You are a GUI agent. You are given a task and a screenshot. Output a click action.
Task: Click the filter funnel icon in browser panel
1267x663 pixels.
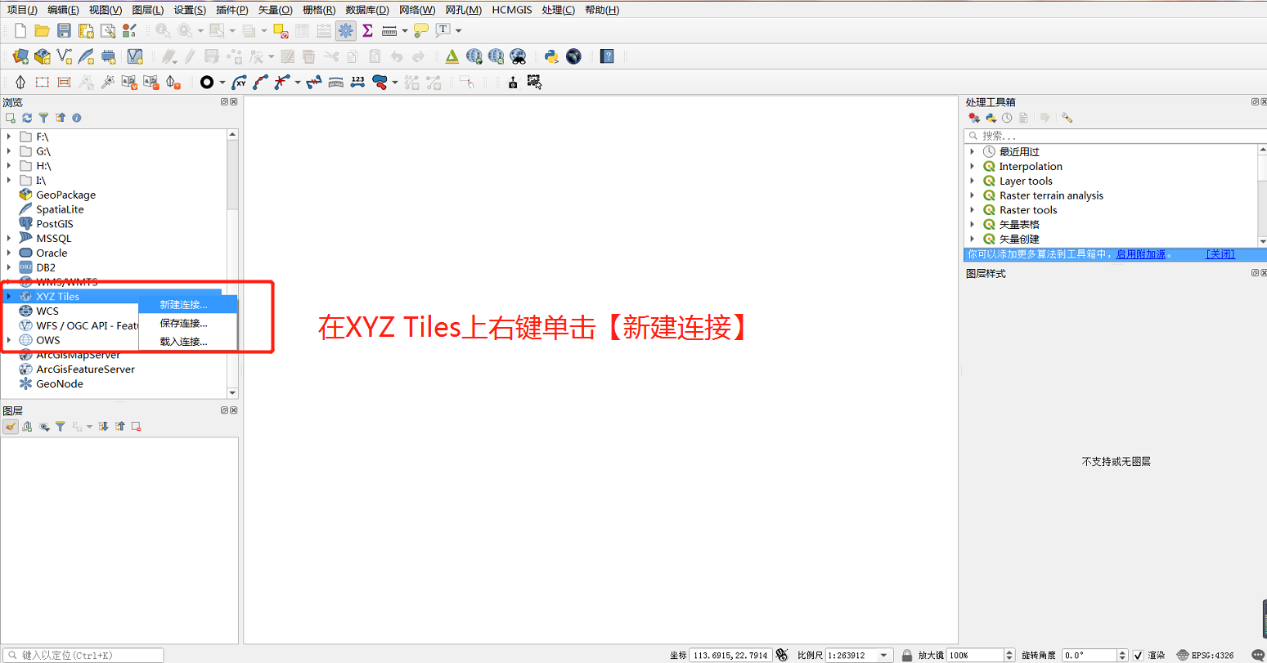(43, 118)
